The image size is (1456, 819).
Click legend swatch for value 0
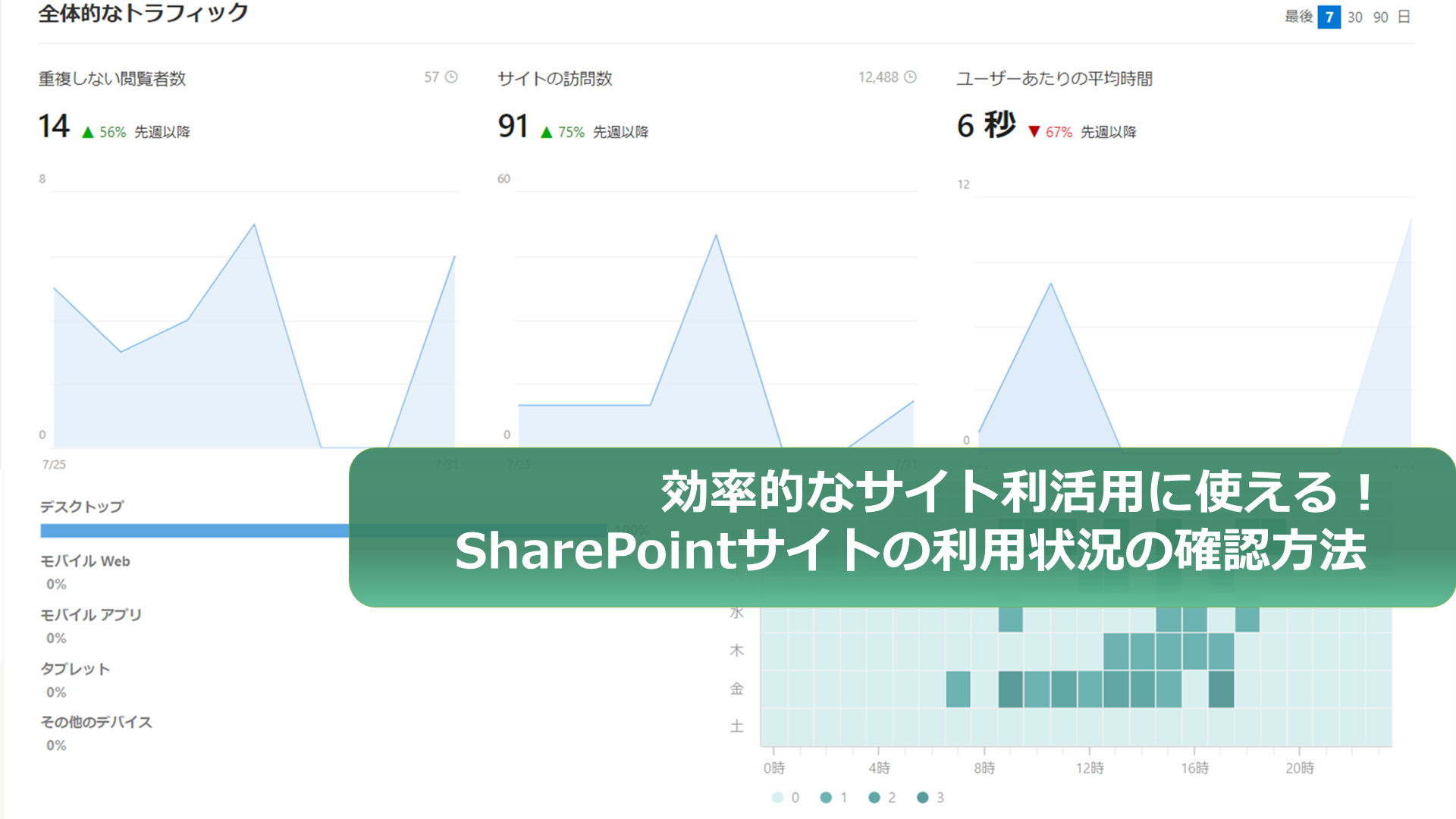click(777, 797)
